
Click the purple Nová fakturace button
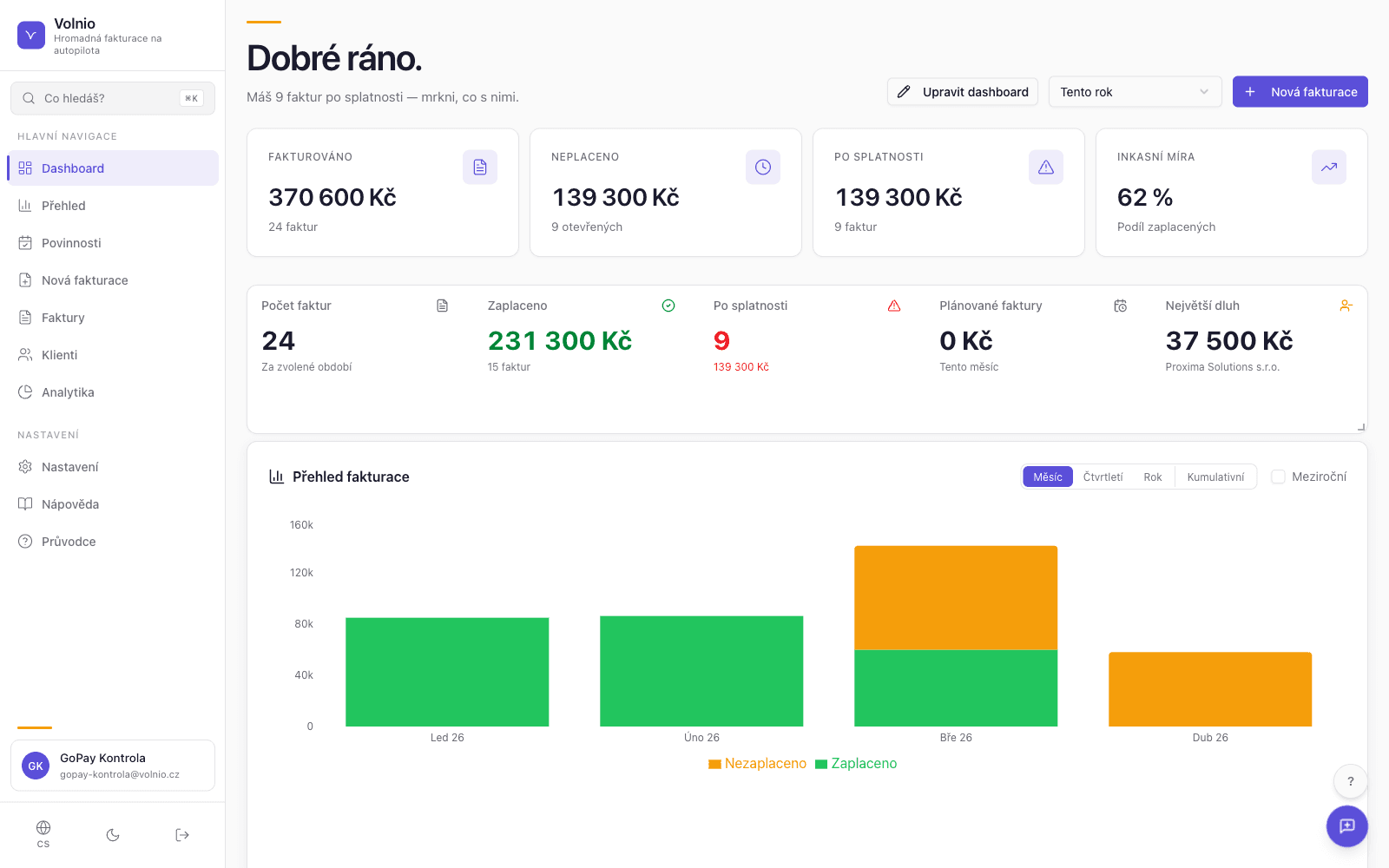tap(1300, 92)
